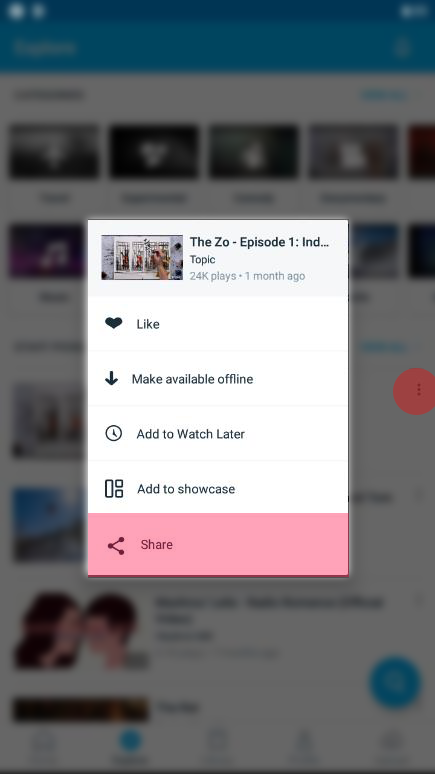Click the blurred icon in the top-right header

coord(402,48)
